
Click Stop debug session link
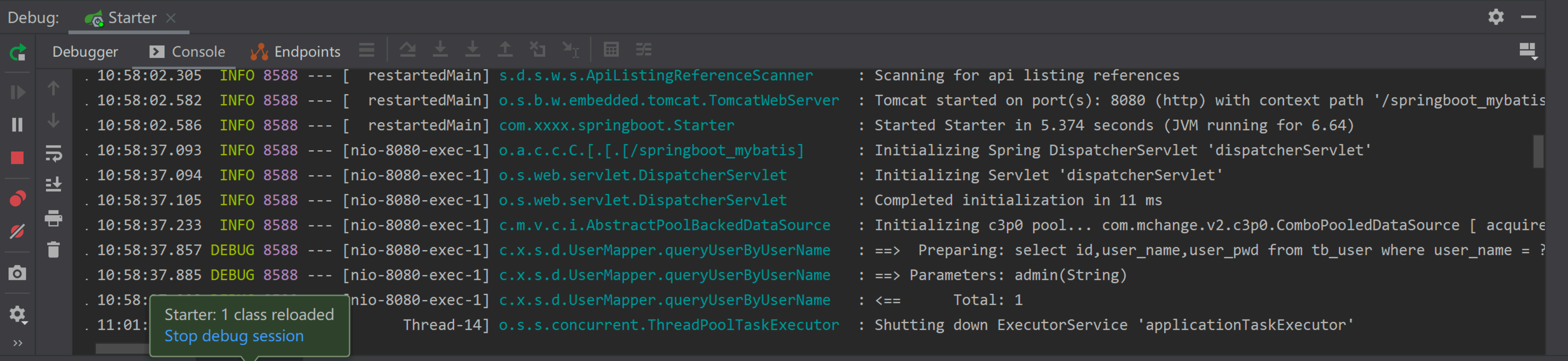click(x=234, y=336)
